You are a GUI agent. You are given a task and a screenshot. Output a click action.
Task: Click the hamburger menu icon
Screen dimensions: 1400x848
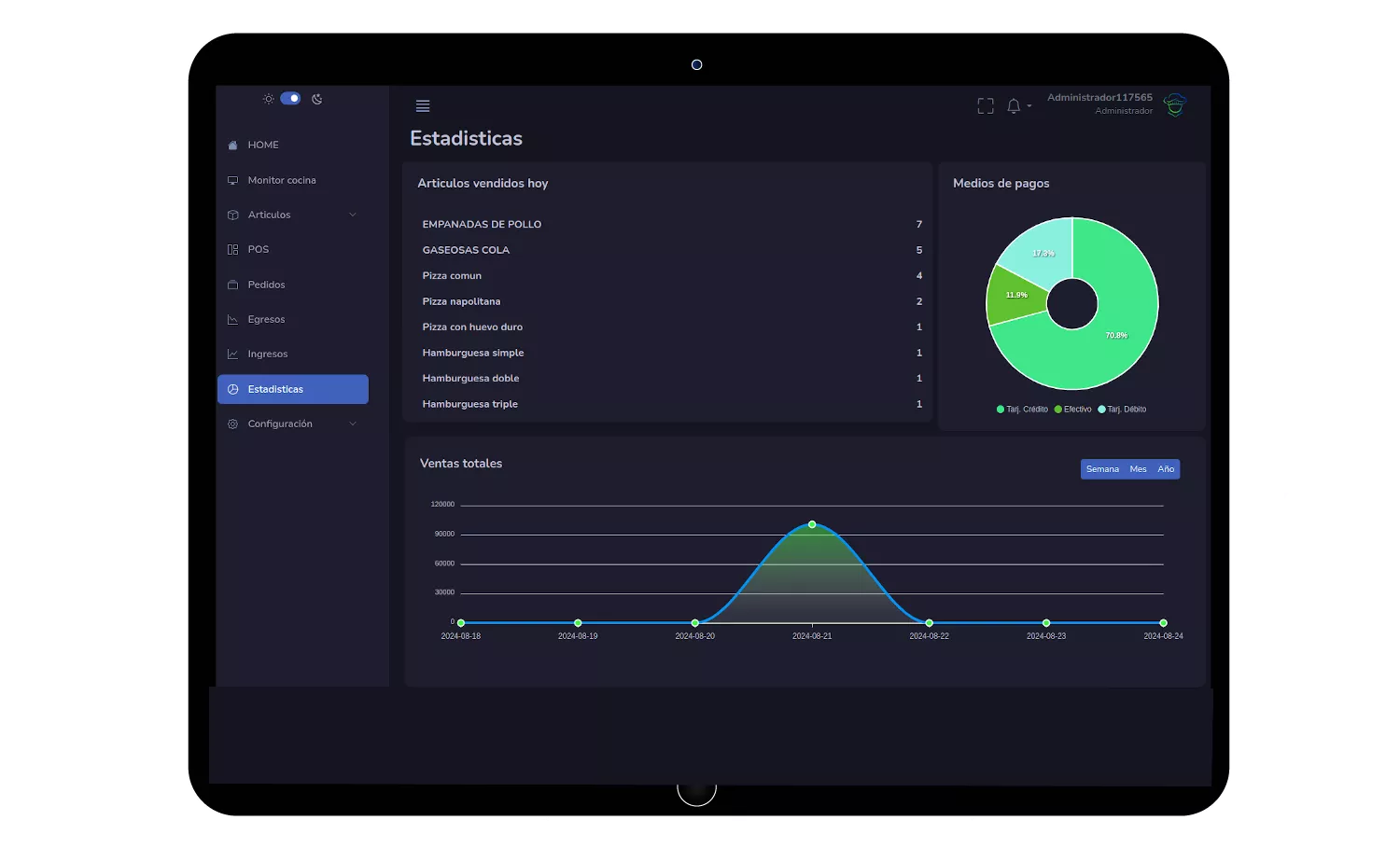(423, 106)
